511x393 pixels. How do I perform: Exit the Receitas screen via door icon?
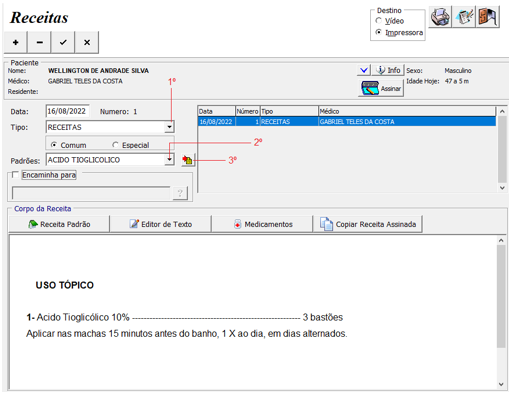pyautogui.click(x=488, y=17)
